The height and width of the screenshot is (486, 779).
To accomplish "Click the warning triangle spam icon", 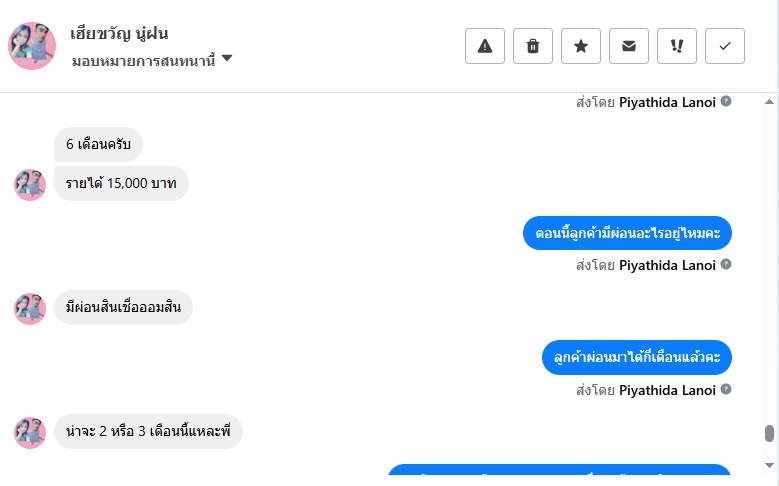I will [485, 46].
